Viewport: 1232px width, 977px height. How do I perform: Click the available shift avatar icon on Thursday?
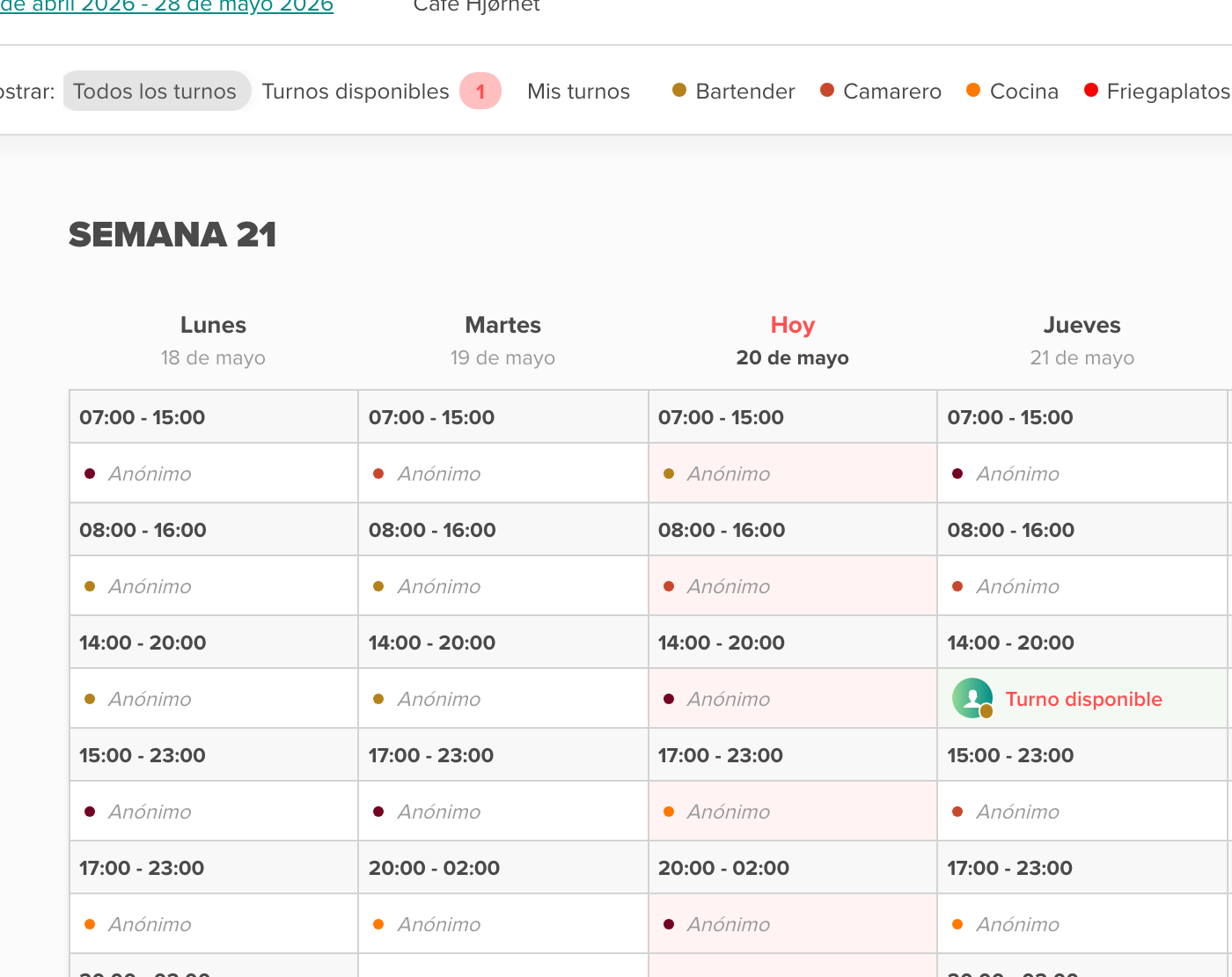[972, 699]
